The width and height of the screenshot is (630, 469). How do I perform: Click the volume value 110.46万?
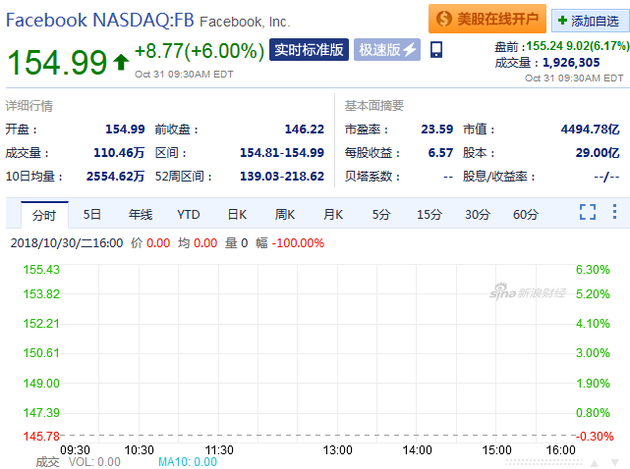pos(119,153)
